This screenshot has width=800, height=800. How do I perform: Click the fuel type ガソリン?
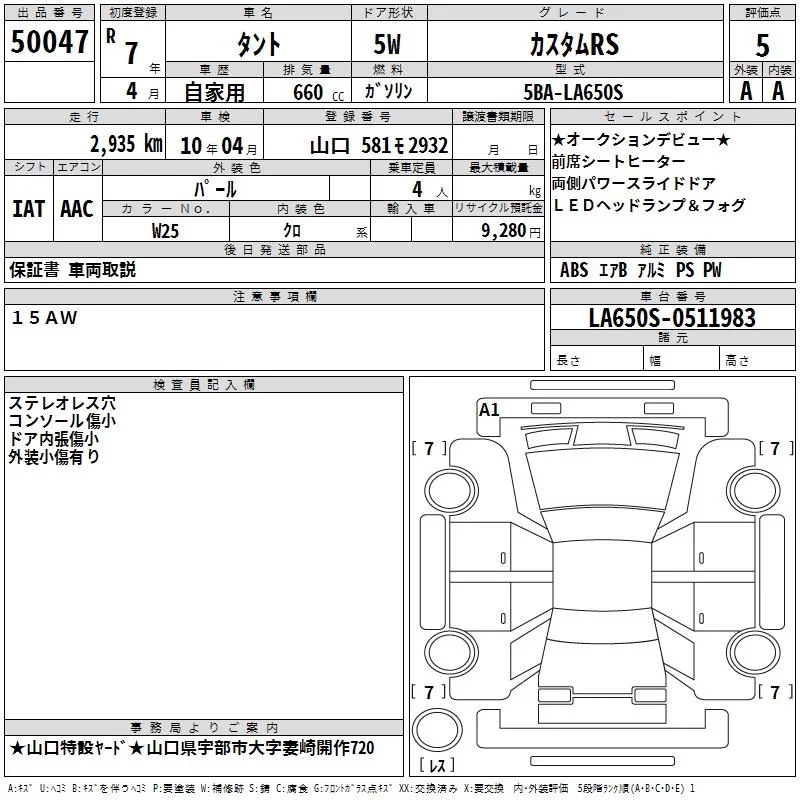click(x=388, y=91)
